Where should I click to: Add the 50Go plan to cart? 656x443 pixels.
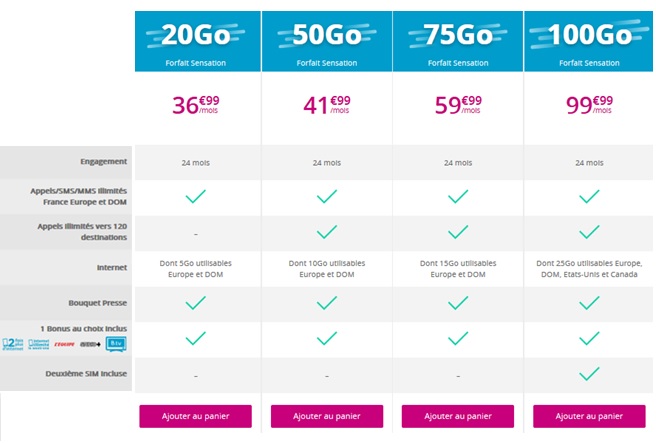click(327, 416)
